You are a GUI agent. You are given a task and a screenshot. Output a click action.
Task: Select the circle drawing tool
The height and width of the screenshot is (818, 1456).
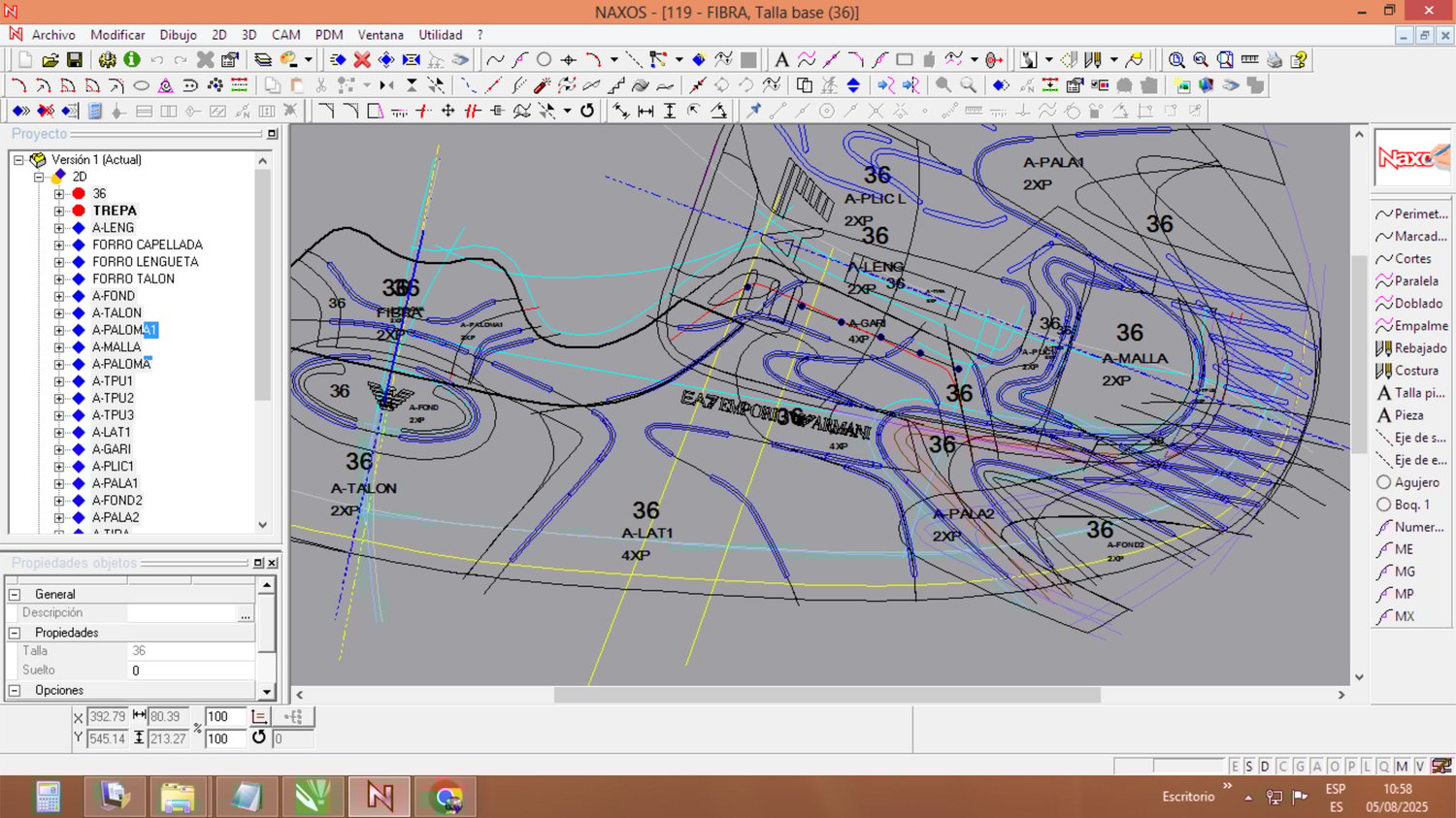(545, 60)
